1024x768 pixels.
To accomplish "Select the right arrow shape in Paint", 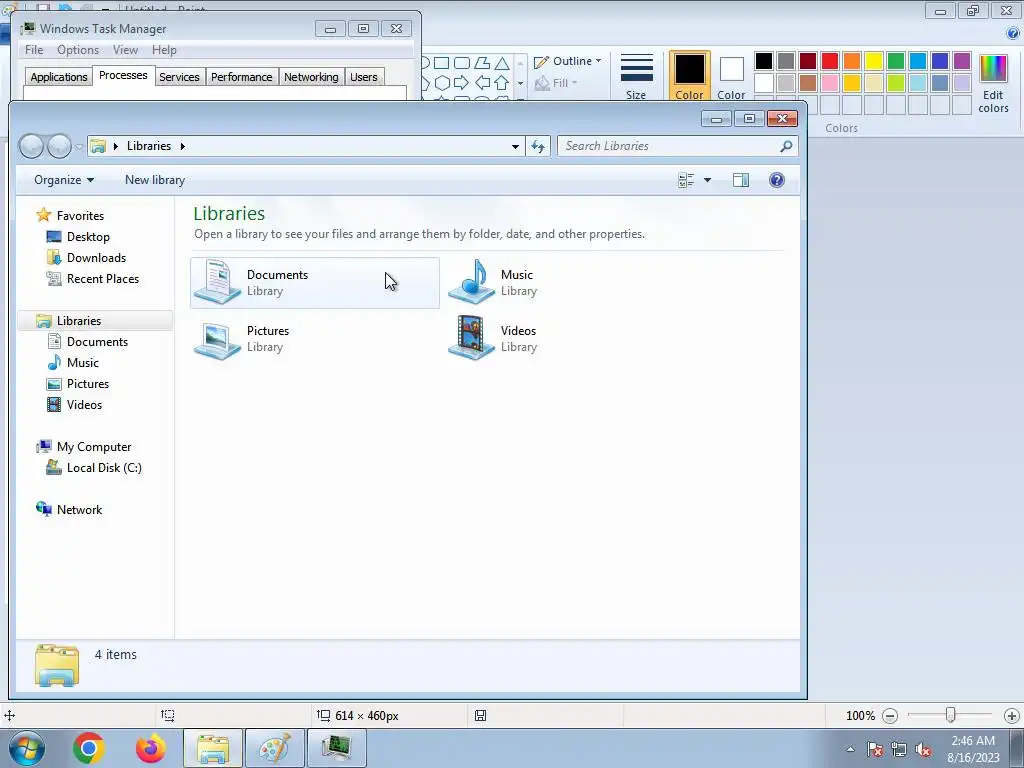I will tap(461, 83).
